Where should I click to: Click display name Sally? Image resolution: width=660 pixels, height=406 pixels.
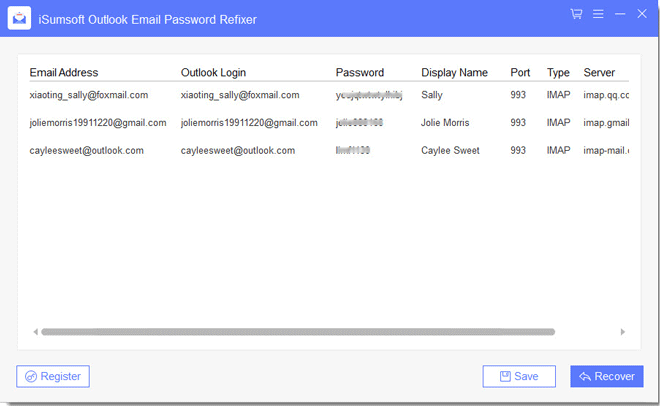coord(432,95)
